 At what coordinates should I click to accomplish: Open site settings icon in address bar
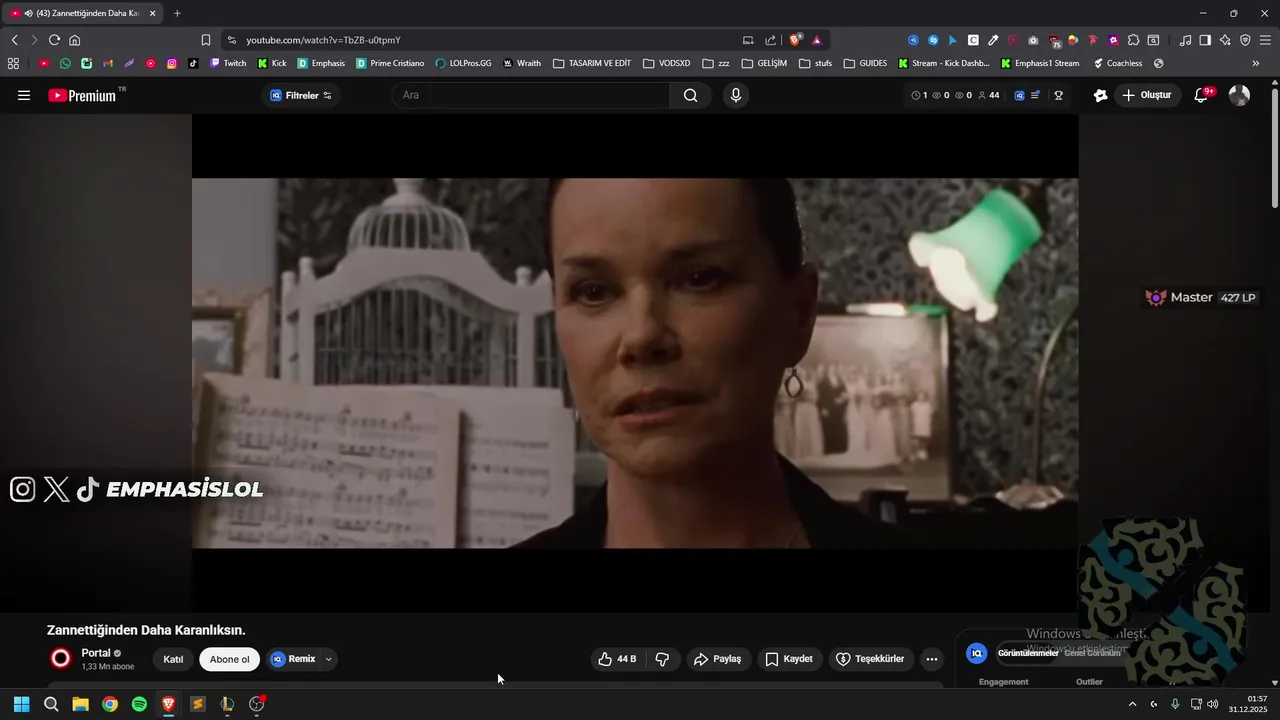pos(232,40)
